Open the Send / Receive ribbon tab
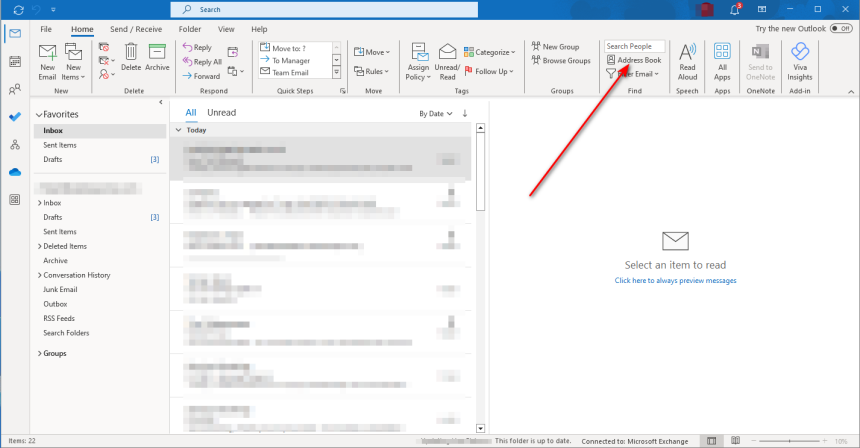The width and height of the screenshot is (860, 448). tap(136, 29)
